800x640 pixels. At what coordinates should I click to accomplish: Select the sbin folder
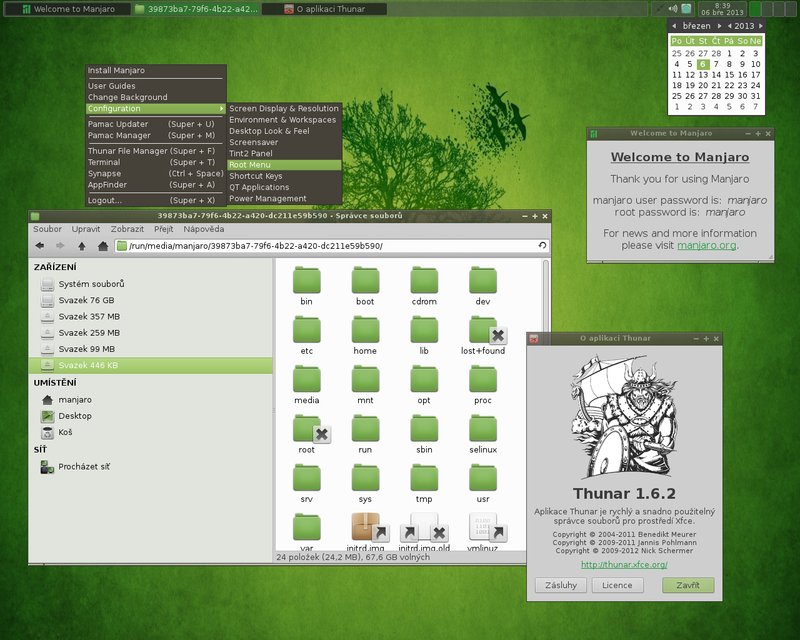[424, 428]
